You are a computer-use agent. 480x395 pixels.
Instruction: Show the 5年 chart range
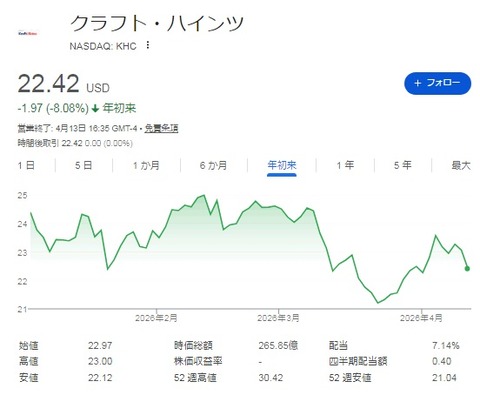(403, 165)
